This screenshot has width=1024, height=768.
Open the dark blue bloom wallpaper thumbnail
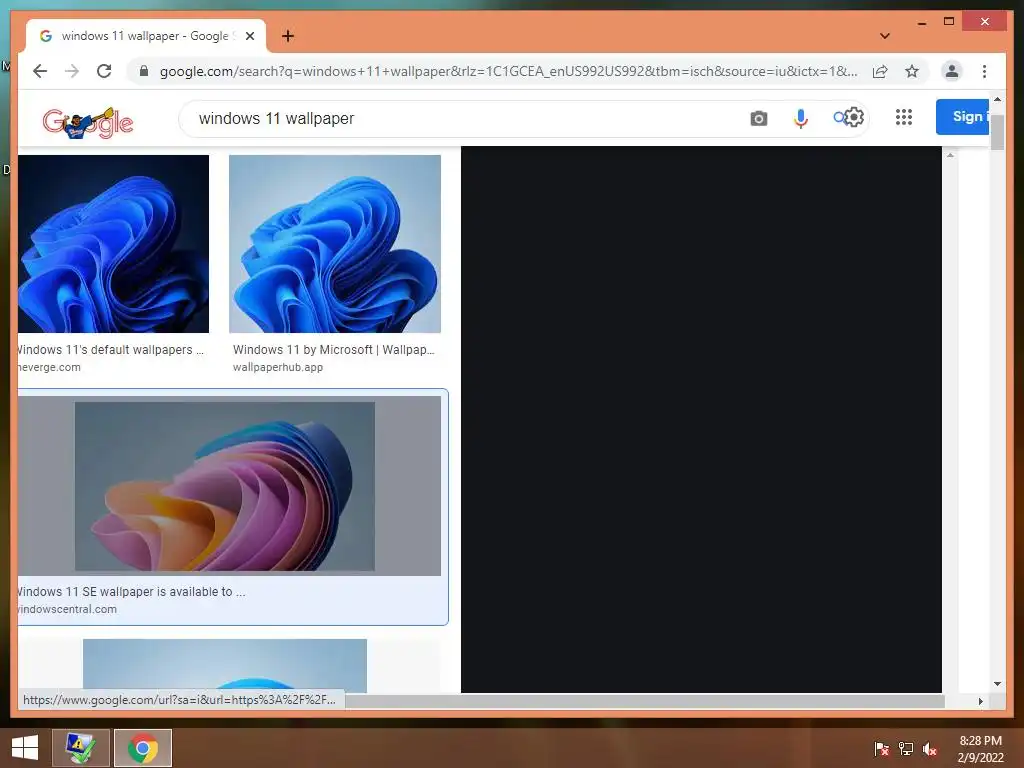[x=114, y=244]
